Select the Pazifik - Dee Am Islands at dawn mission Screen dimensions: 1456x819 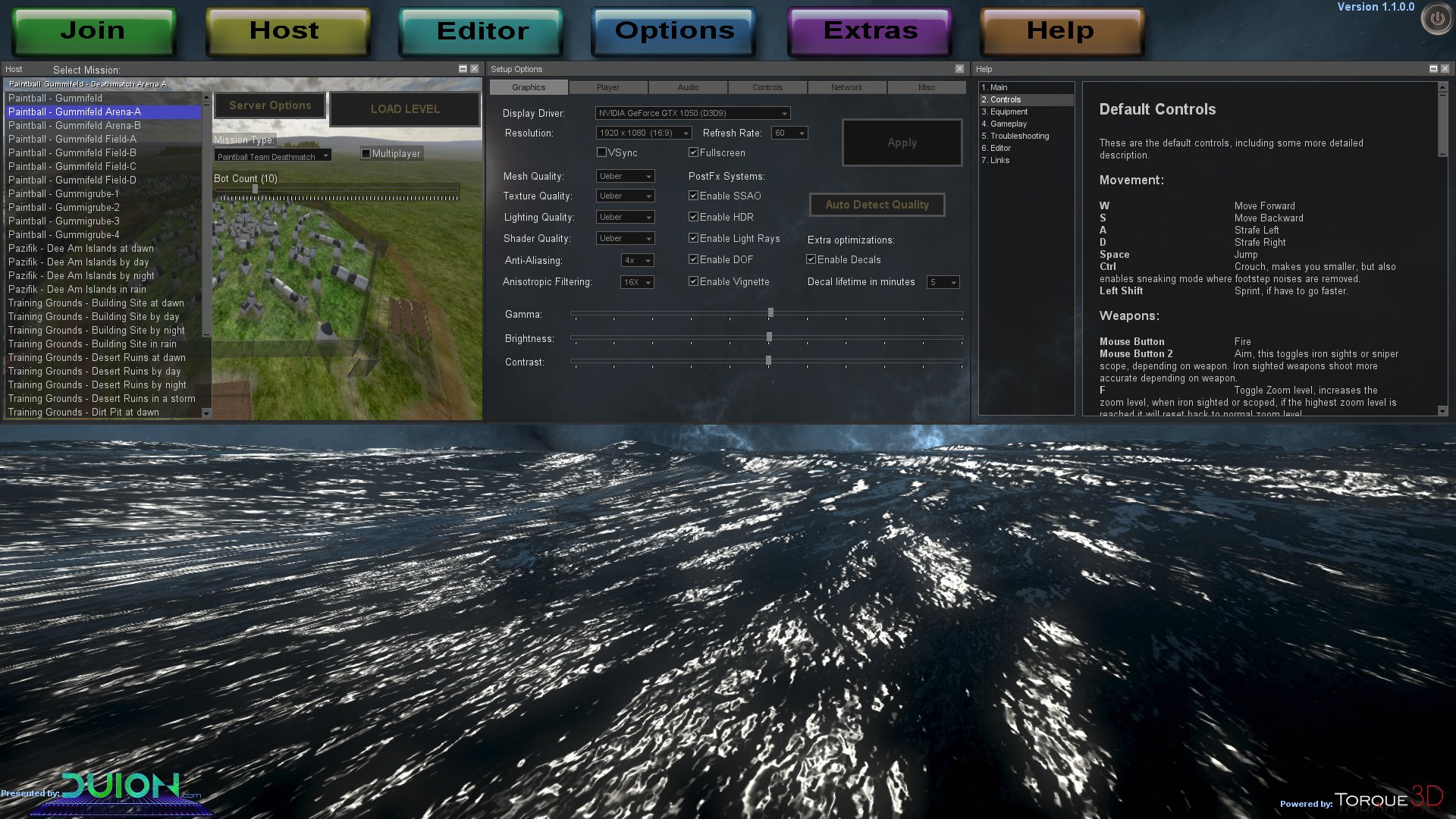[x=80, y=248]
